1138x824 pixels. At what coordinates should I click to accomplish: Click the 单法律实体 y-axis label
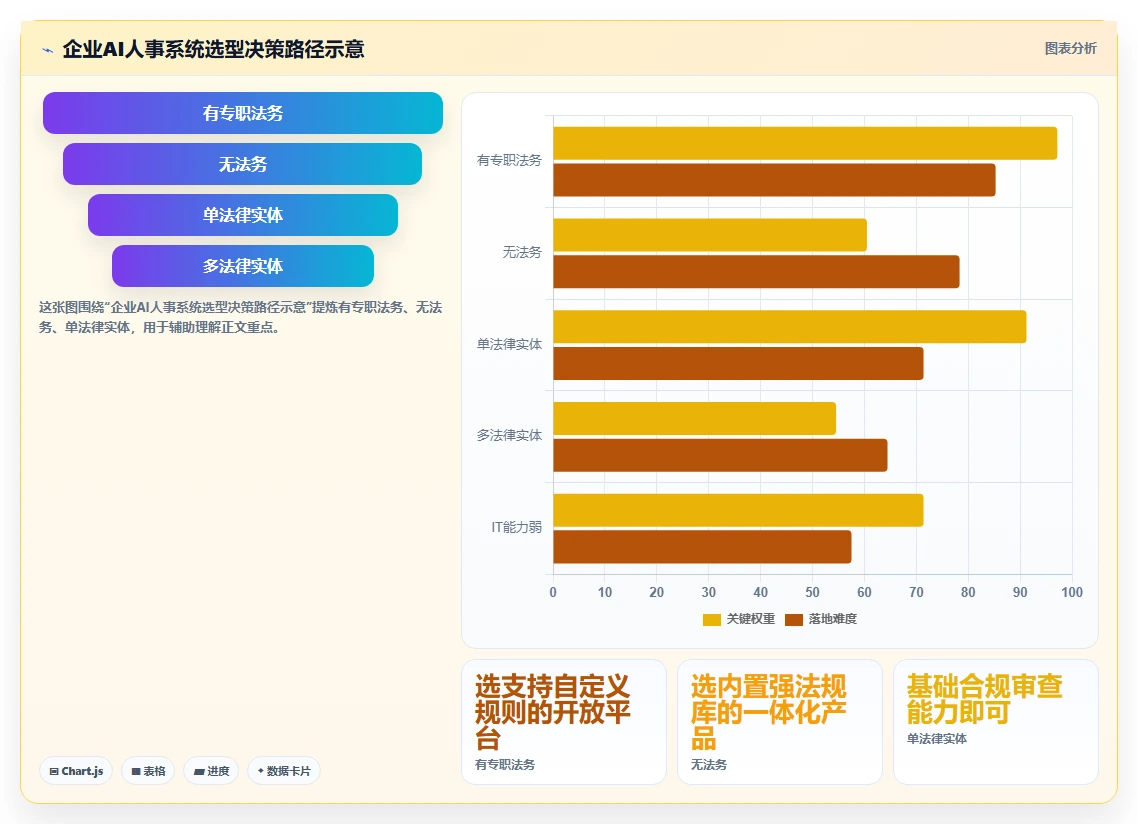click(509, 344)
